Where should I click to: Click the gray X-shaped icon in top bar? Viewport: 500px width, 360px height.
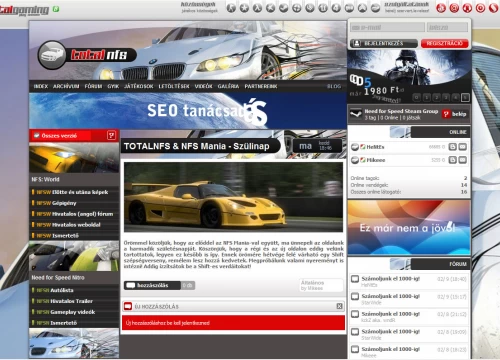[271, 8]
